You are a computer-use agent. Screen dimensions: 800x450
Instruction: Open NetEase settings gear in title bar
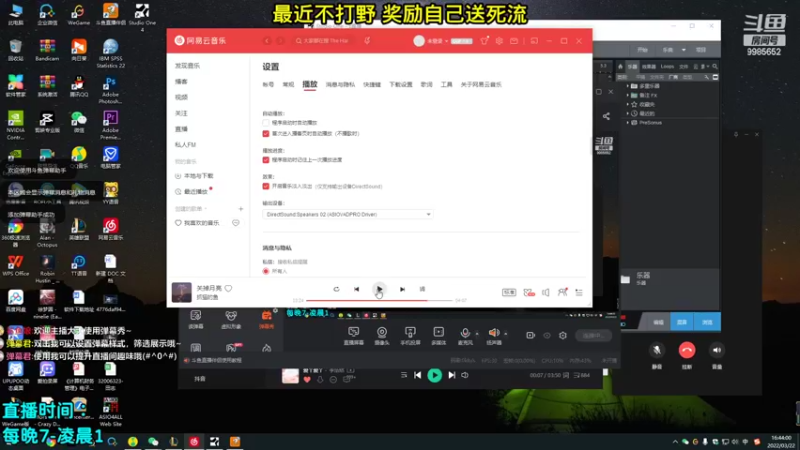[499, 41]
